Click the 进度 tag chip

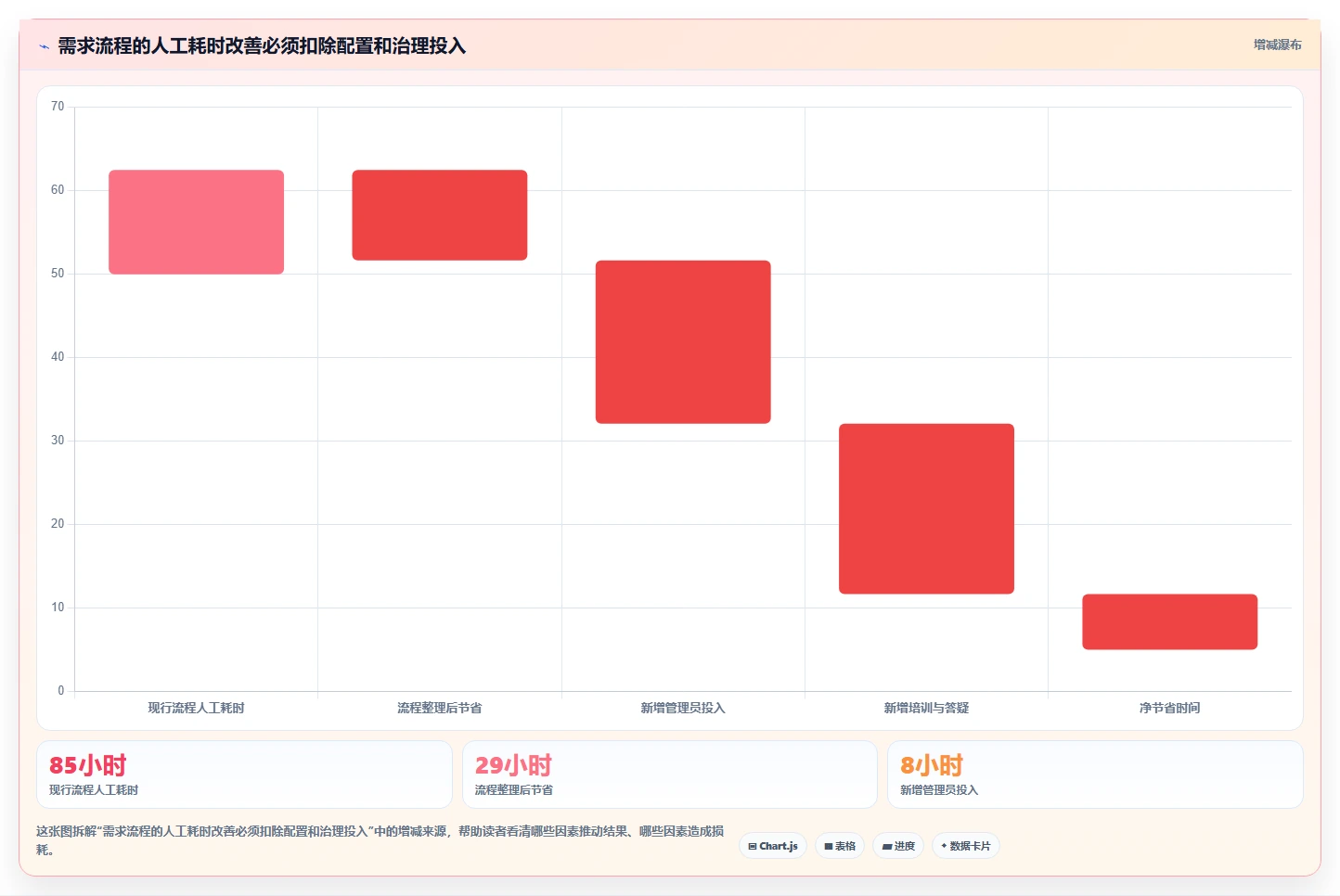pyautogui.click(x=898, y=846)
